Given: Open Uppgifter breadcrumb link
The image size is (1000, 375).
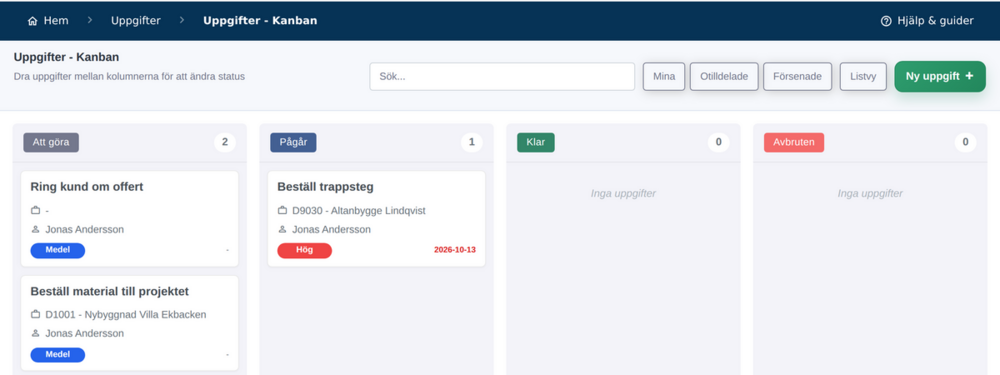Looking at the screenshot, I should pos(136,20).
